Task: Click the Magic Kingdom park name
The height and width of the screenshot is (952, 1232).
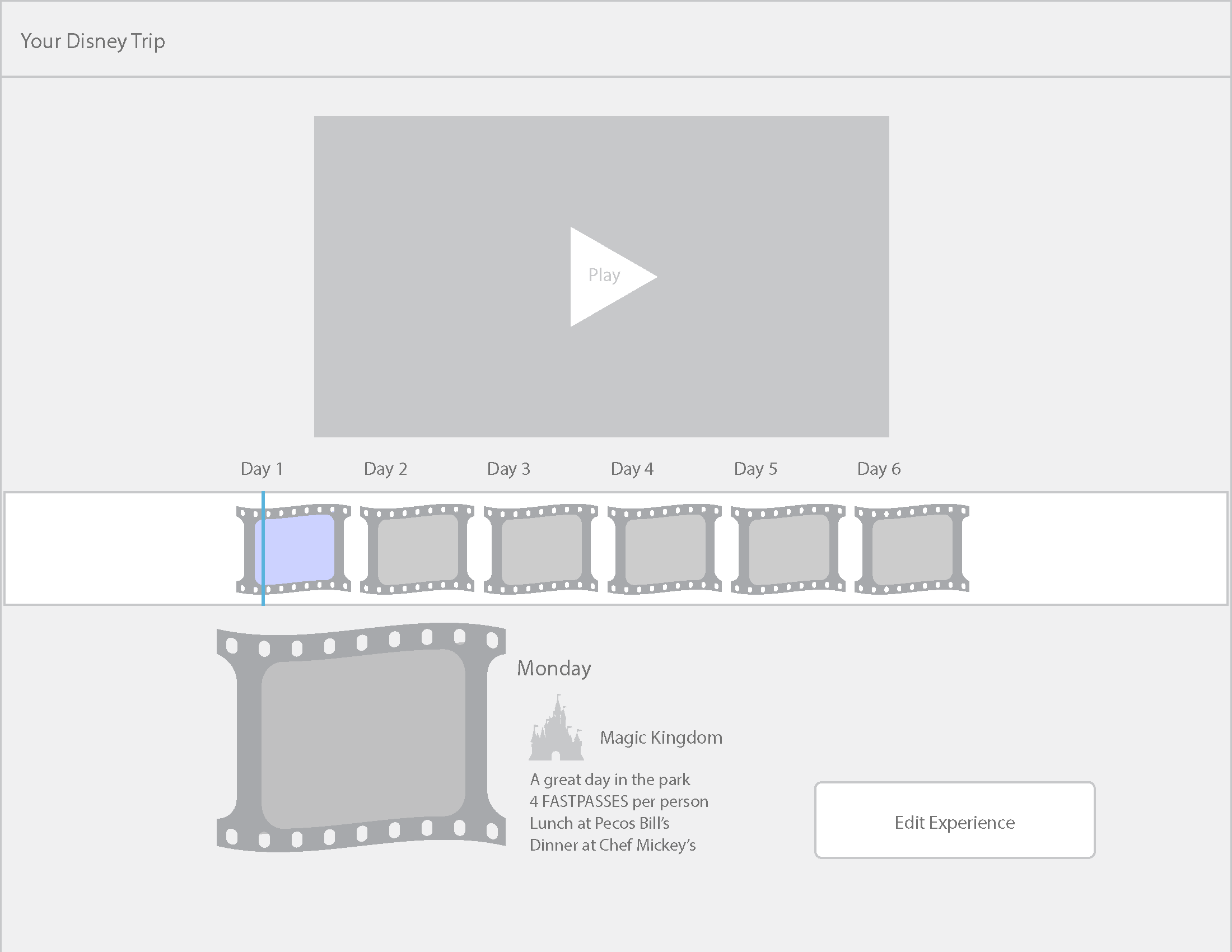Action: [x=661, y=738]
